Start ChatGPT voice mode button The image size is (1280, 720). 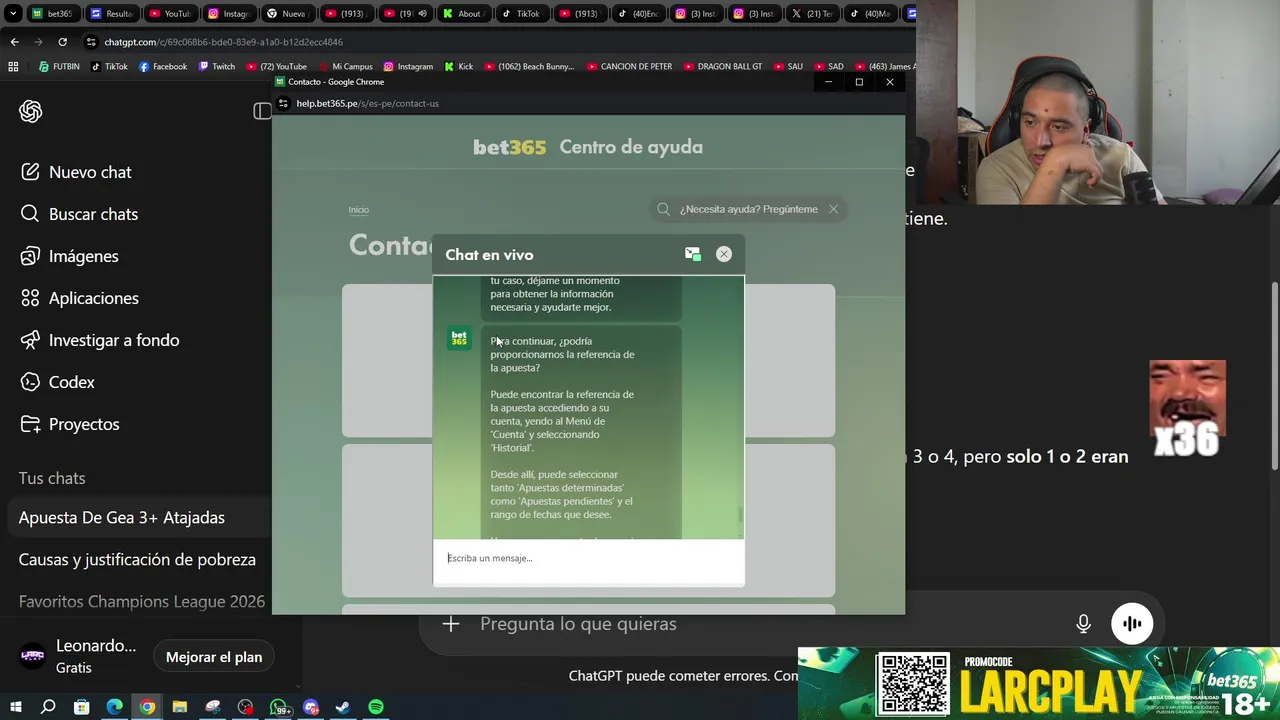(1132, 624)
